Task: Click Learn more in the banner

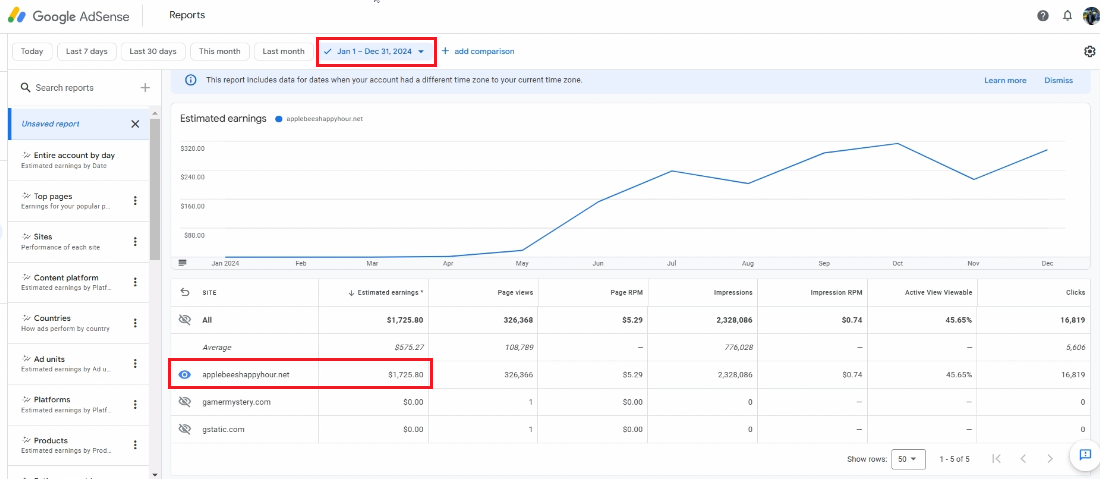Action: 1005,80
